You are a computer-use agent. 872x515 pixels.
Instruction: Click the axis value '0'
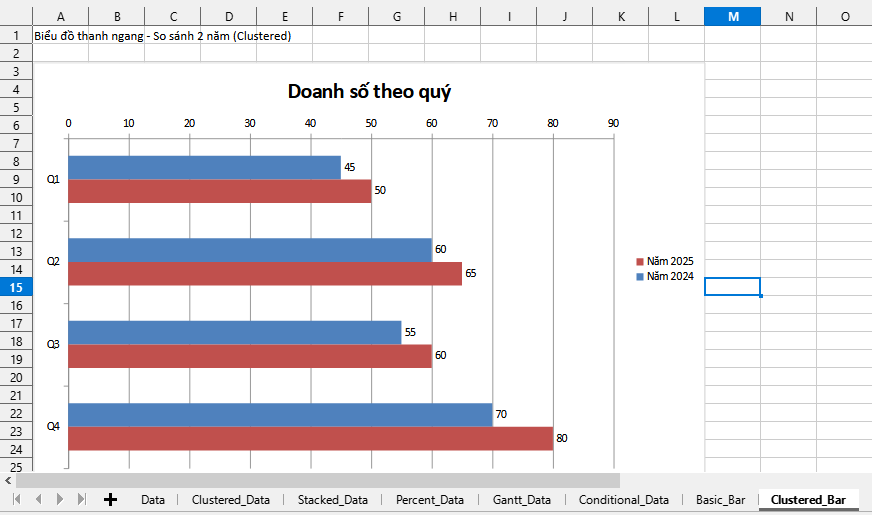pos(68,123)
